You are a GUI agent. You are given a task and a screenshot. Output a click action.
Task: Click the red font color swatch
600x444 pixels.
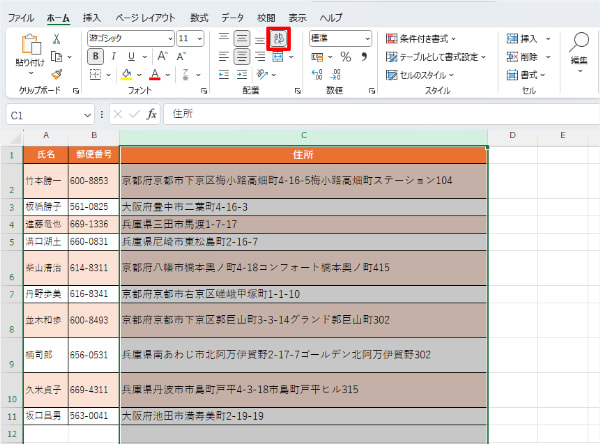click(155, 74)
